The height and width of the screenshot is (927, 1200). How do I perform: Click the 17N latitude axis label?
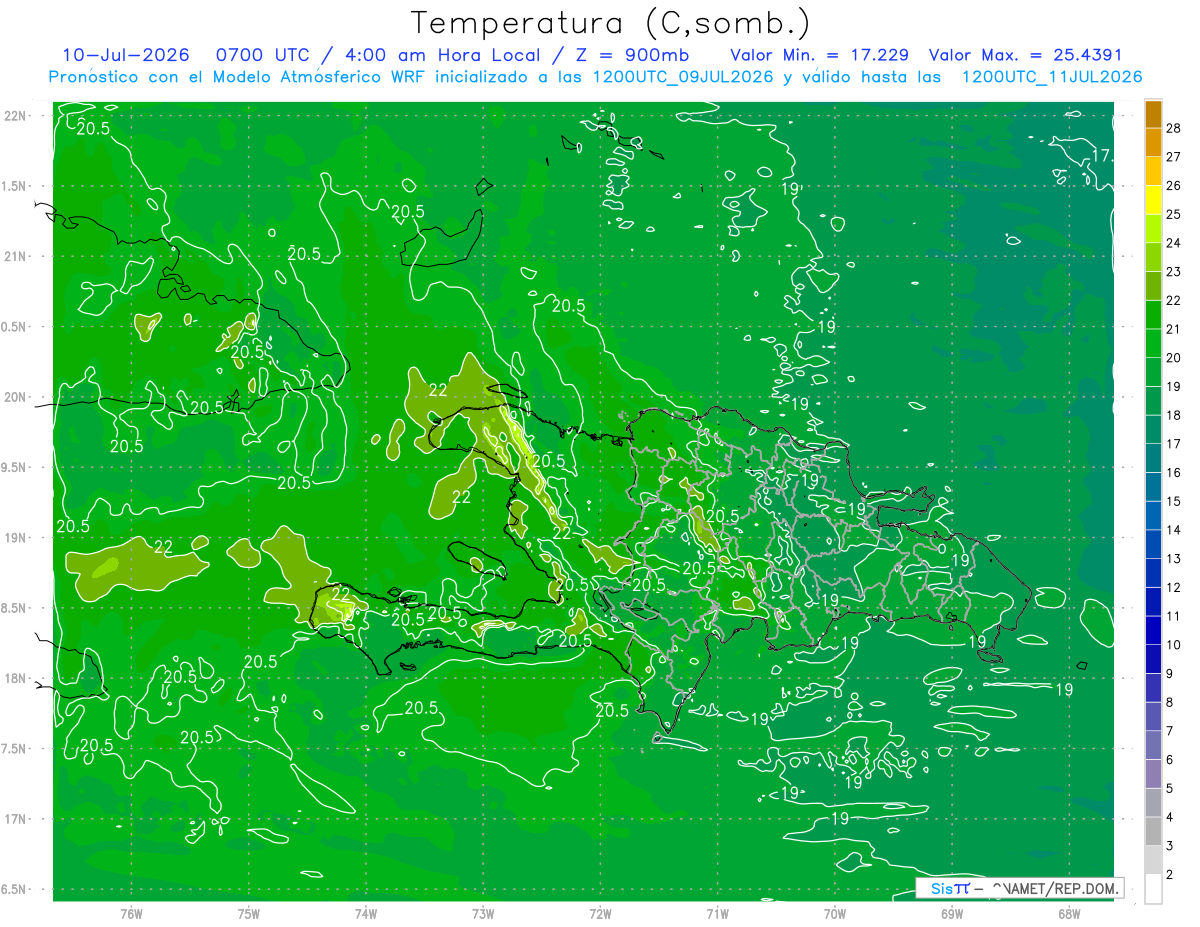(x=17, y=819)
